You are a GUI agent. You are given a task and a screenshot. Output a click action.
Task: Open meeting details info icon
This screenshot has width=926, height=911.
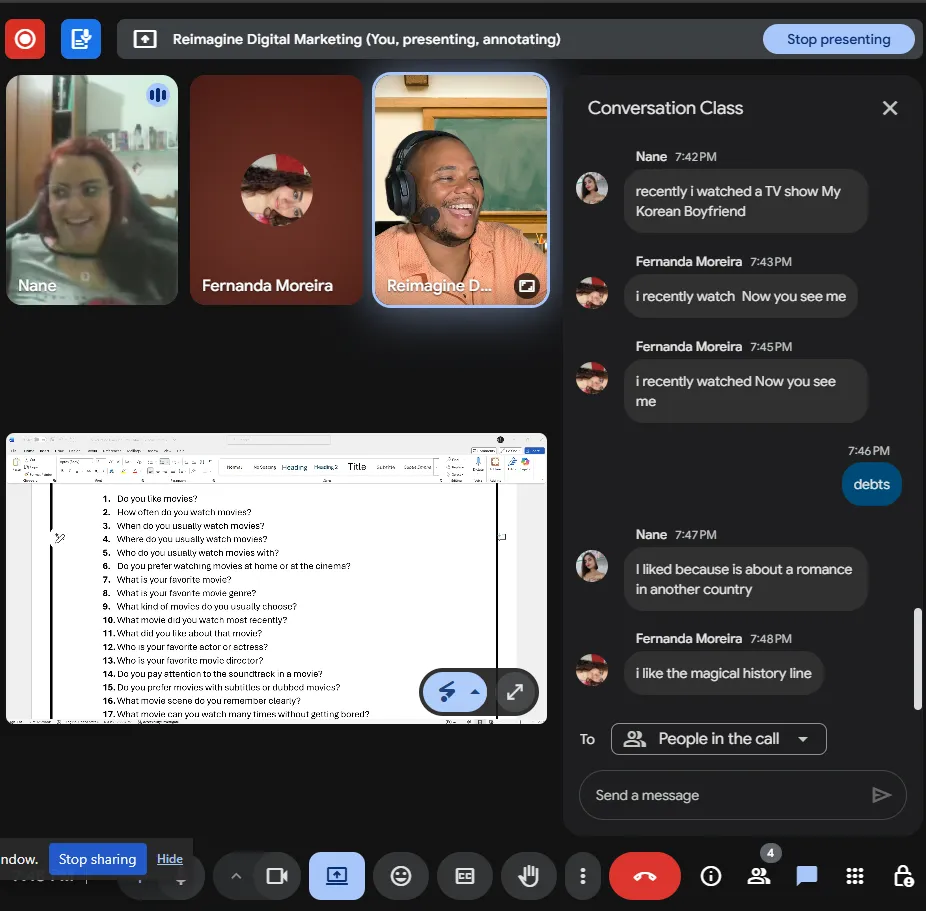(710, 876)
